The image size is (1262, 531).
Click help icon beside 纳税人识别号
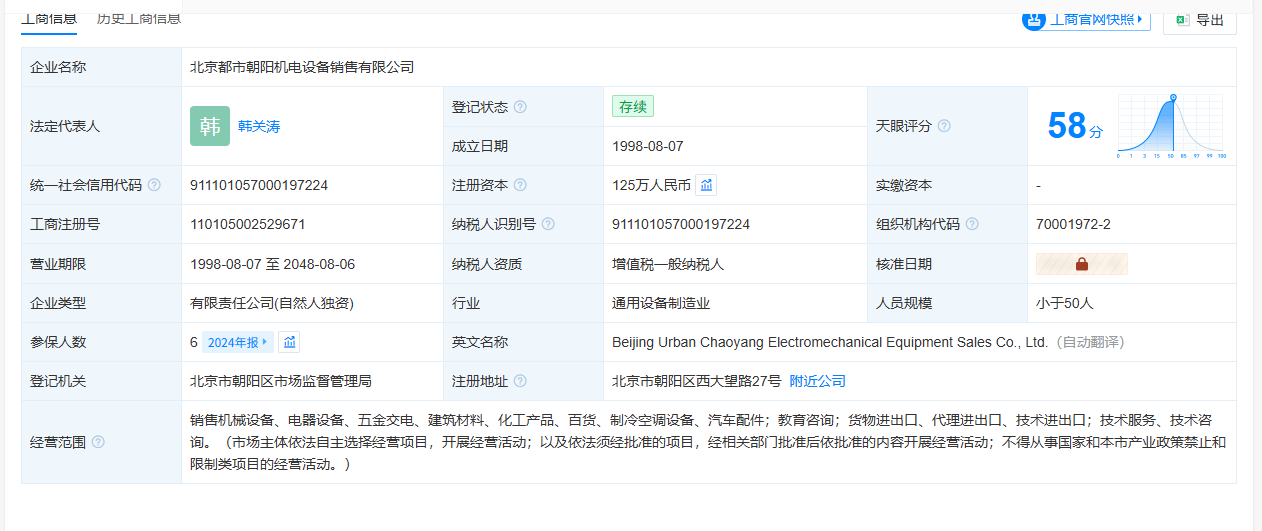(548, 224)
